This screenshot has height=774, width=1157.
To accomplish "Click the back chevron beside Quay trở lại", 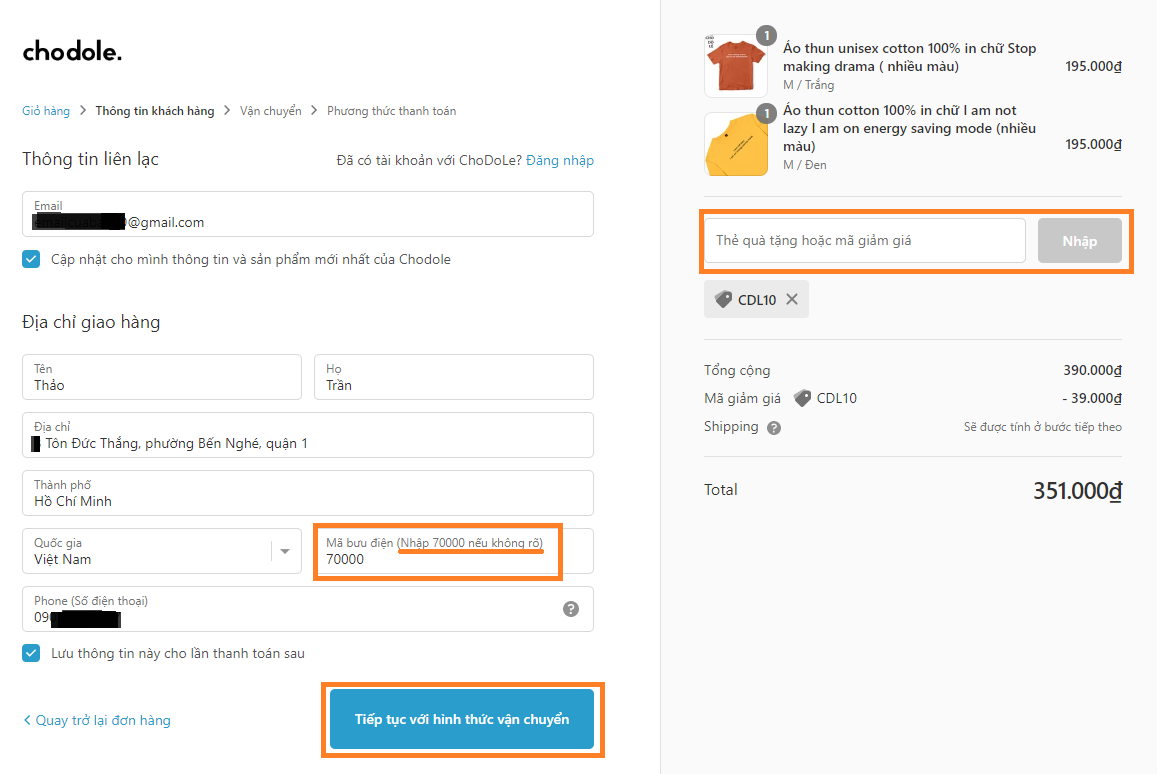I will click(27, 720).
